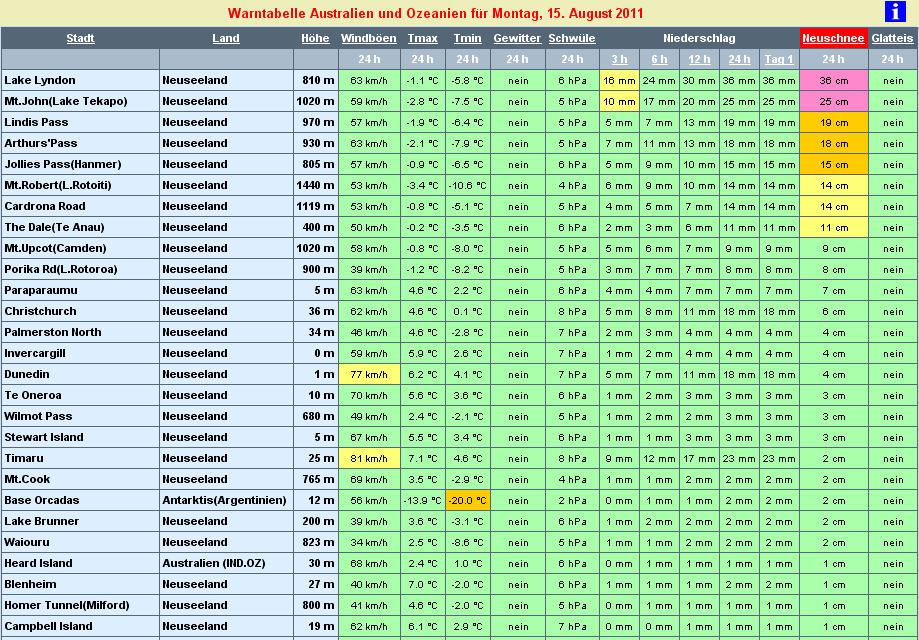
Task: Select the Waiouru city cell
Action: click(x=80, y=543)
